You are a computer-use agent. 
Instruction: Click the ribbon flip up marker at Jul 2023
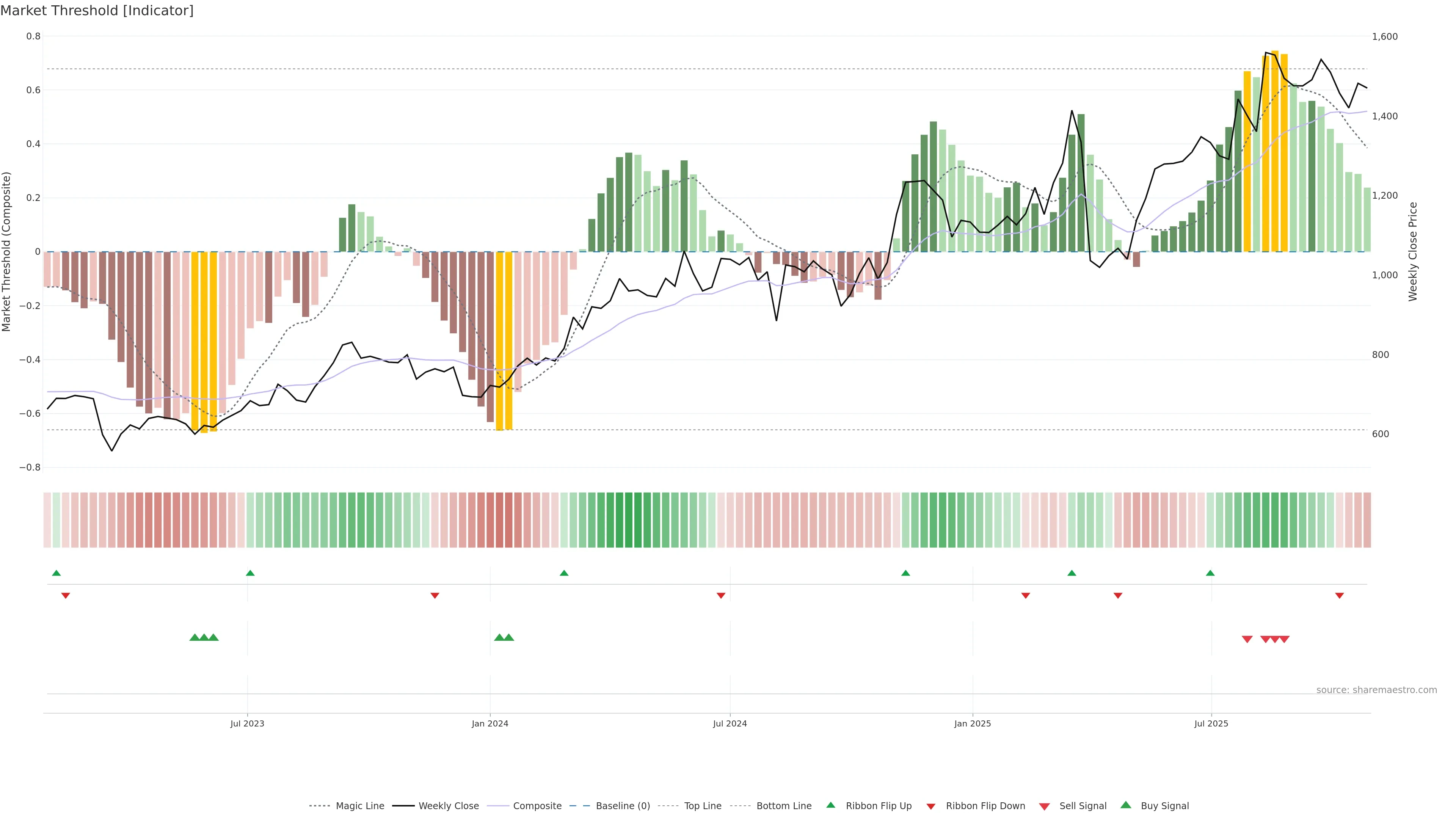pyautogui.click(x=250, y=573)
